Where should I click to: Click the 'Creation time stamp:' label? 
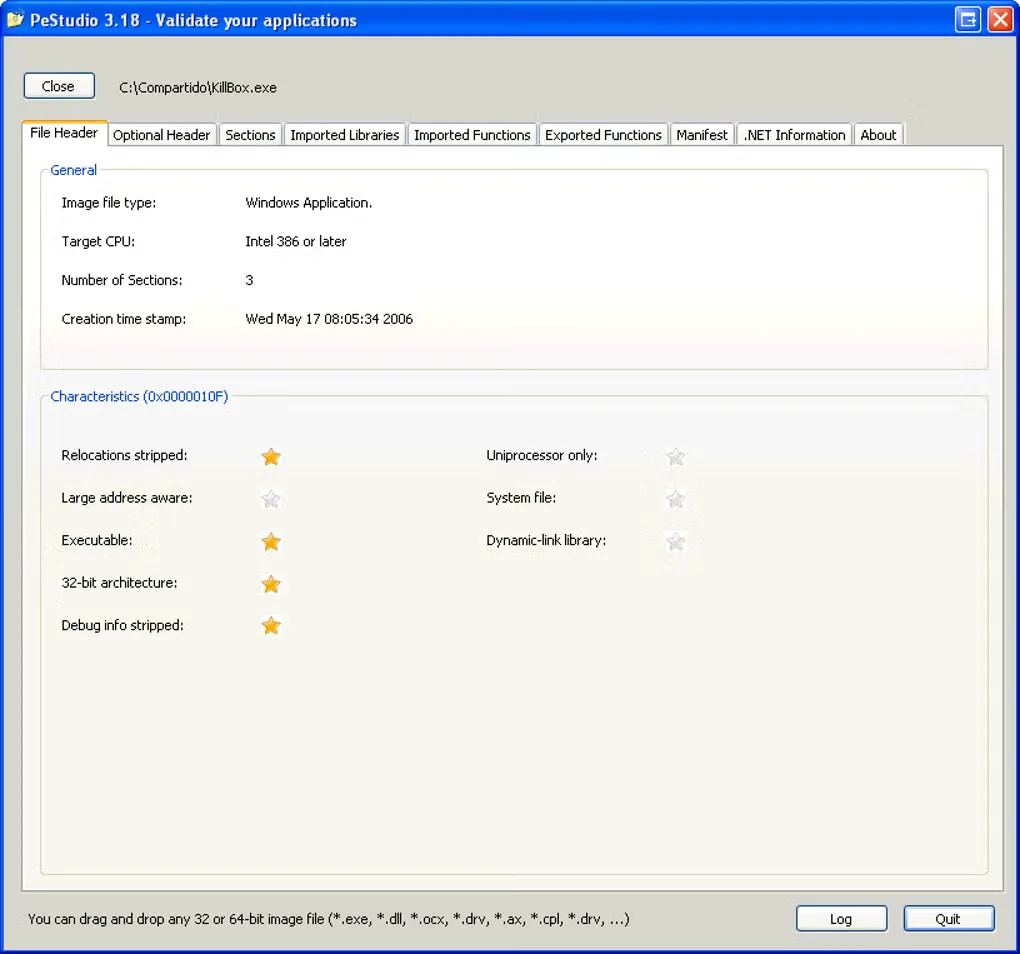tap(124, 319)
